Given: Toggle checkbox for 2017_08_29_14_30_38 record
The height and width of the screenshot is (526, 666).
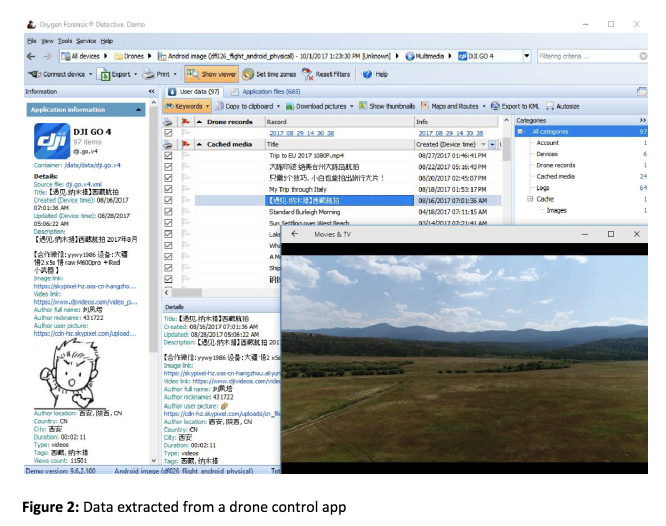Looking at the screenshot, I should click(x=168, y=133).
